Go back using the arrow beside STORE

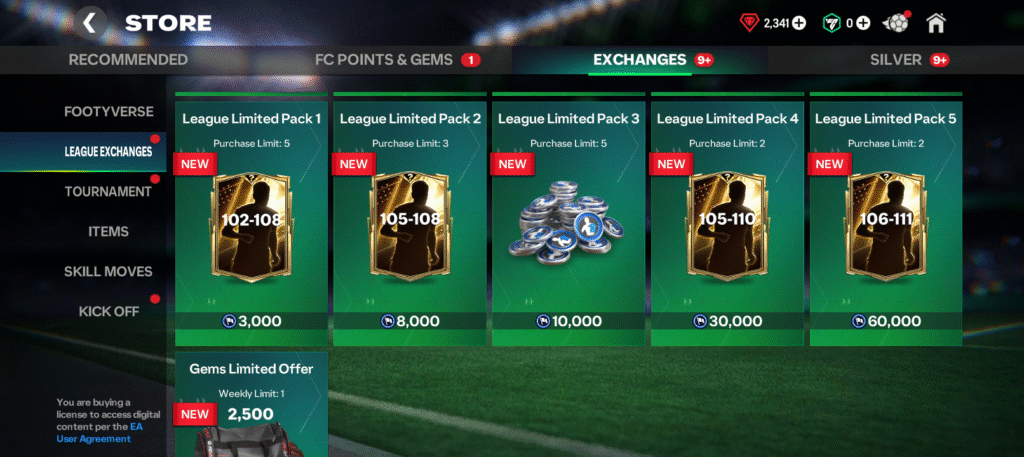(90, 23)
